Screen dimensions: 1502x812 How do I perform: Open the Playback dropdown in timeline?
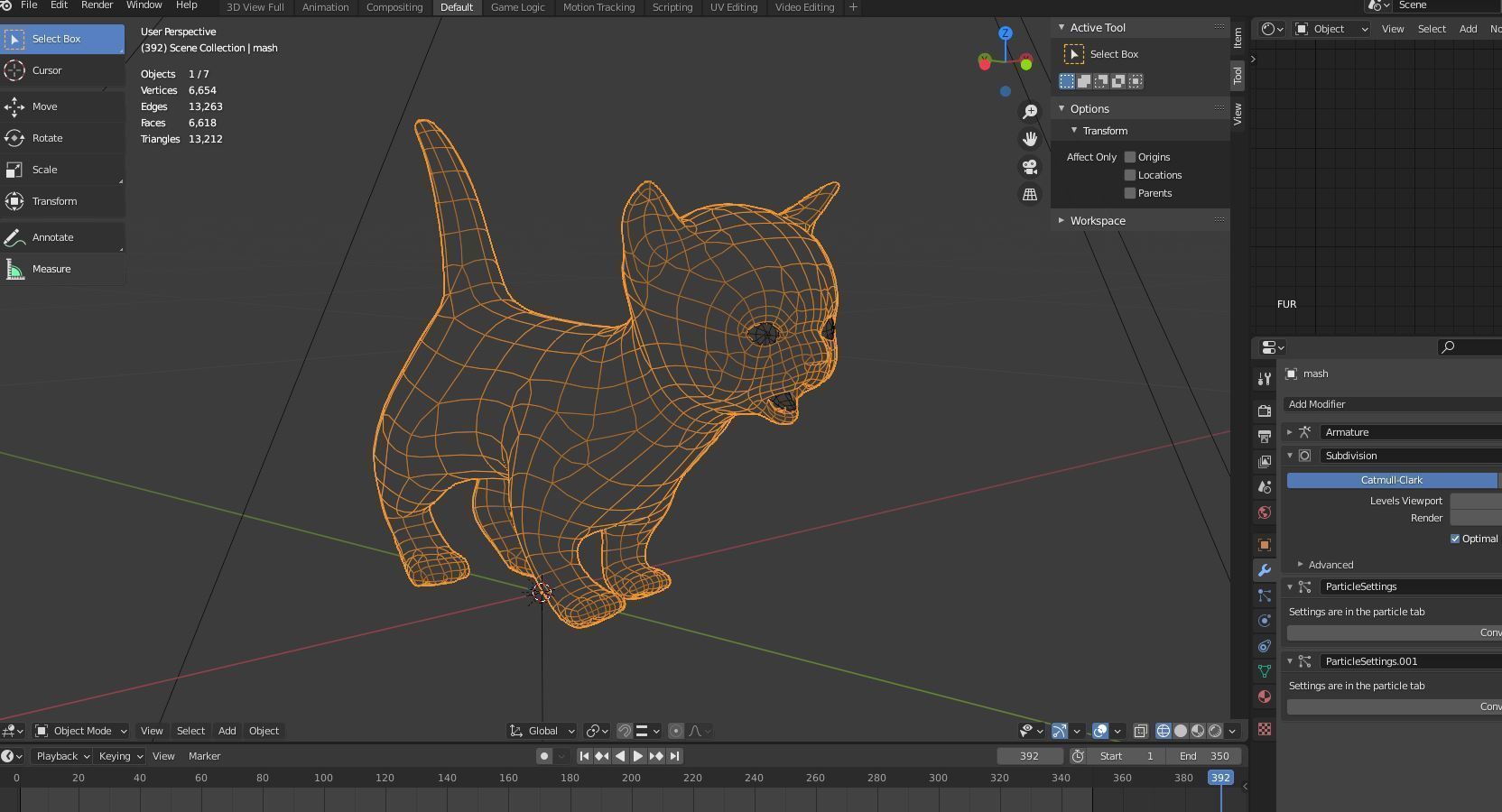pyautogui.click(x=61, y=756)
